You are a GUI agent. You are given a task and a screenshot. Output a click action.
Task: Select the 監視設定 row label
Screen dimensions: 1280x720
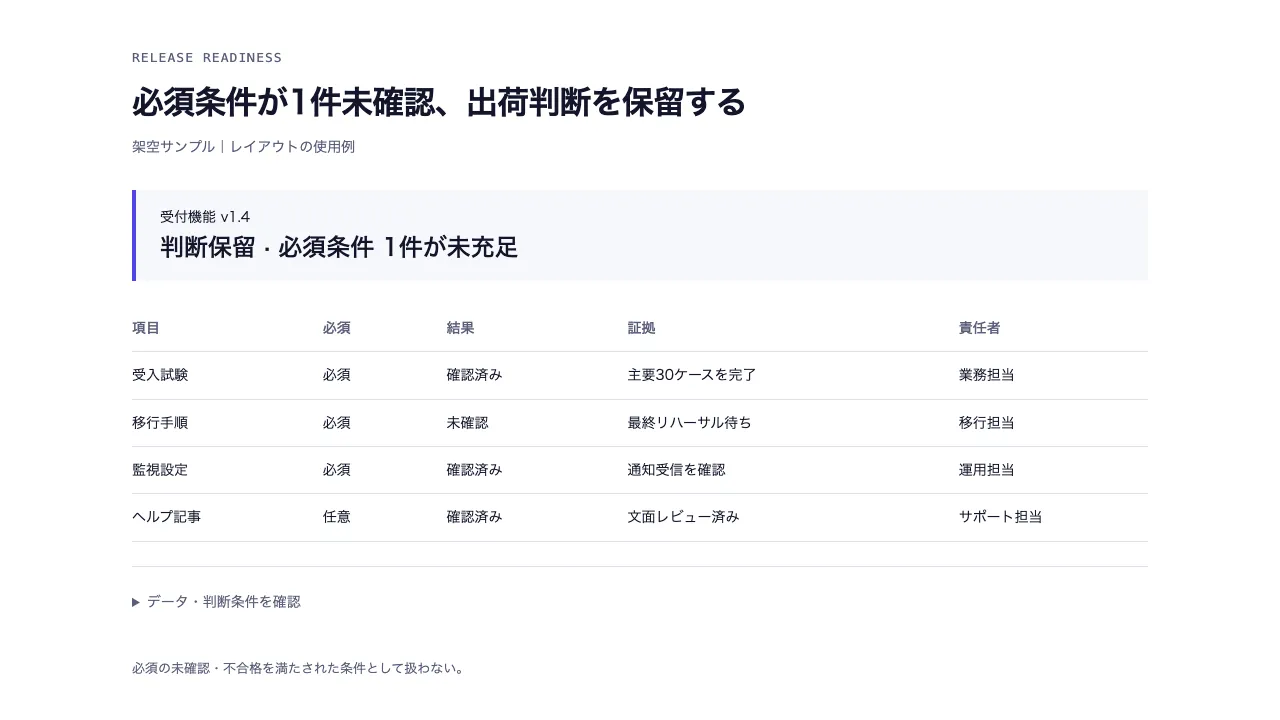click(160, 470)
